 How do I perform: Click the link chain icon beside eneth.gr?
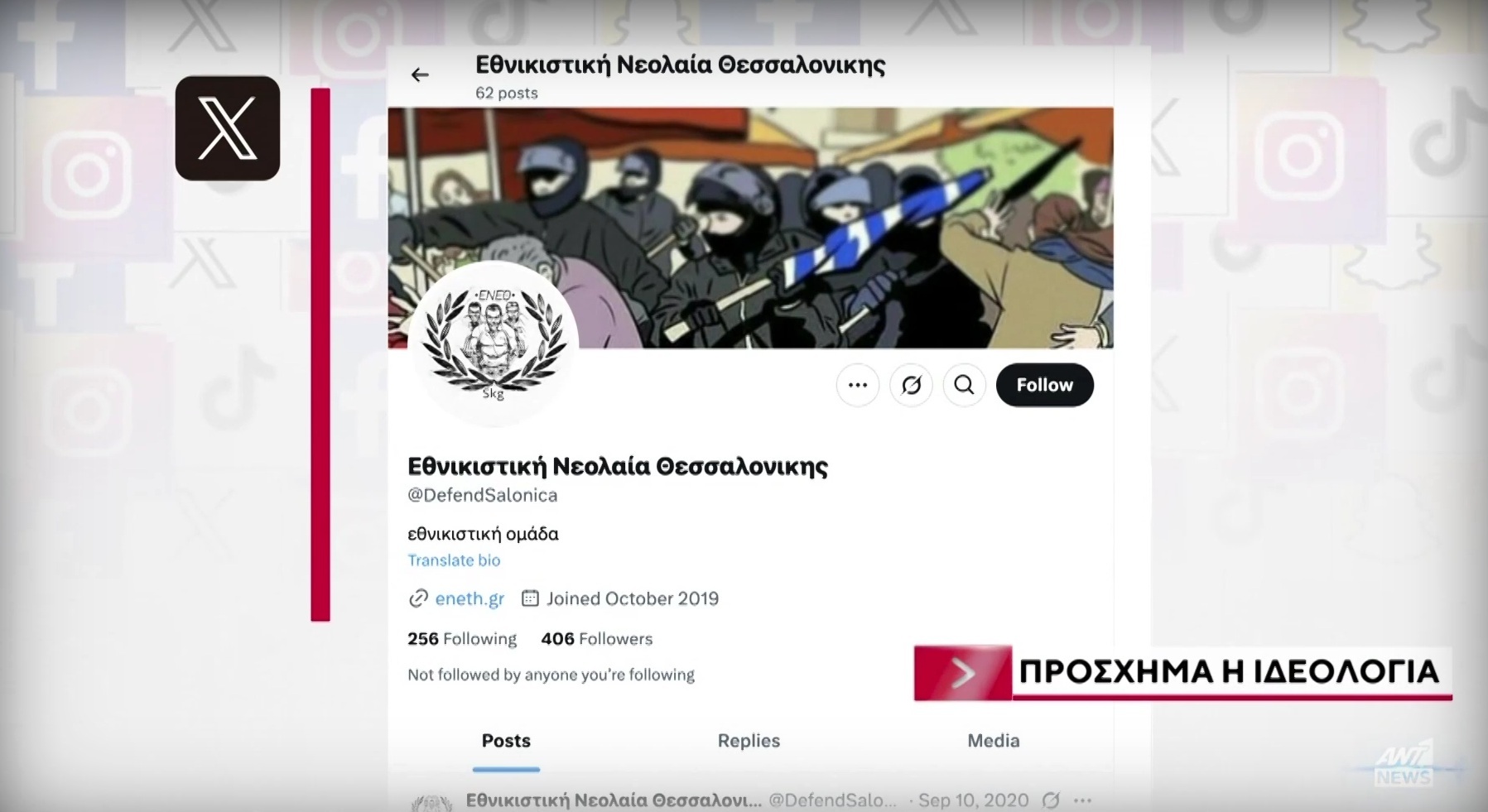click(x=418, y=598)
